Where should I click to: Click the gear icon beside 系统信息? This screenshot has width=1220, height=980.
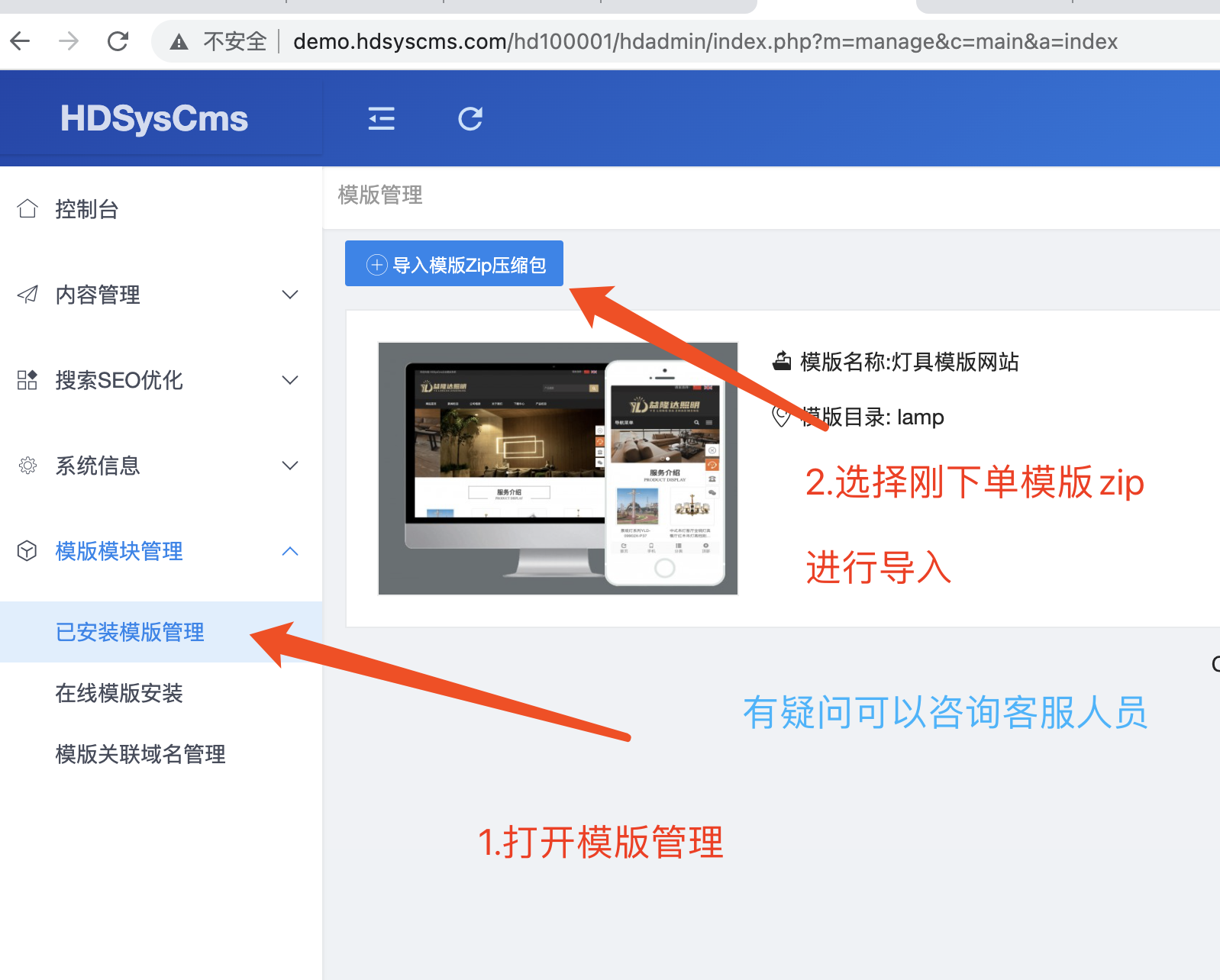point(27,466)
